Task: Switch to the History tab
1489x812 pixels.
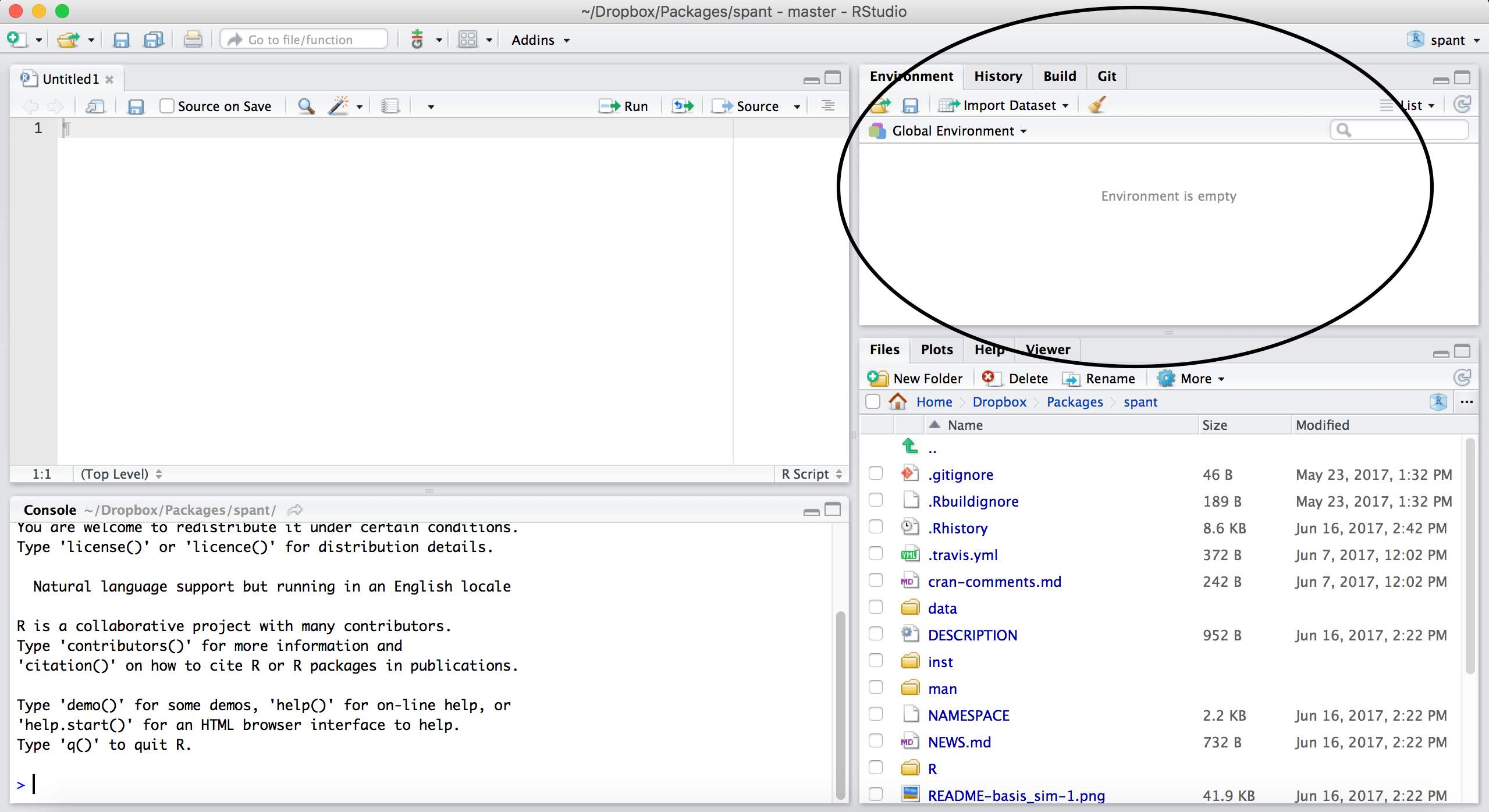Action: (x=997, y=76)
